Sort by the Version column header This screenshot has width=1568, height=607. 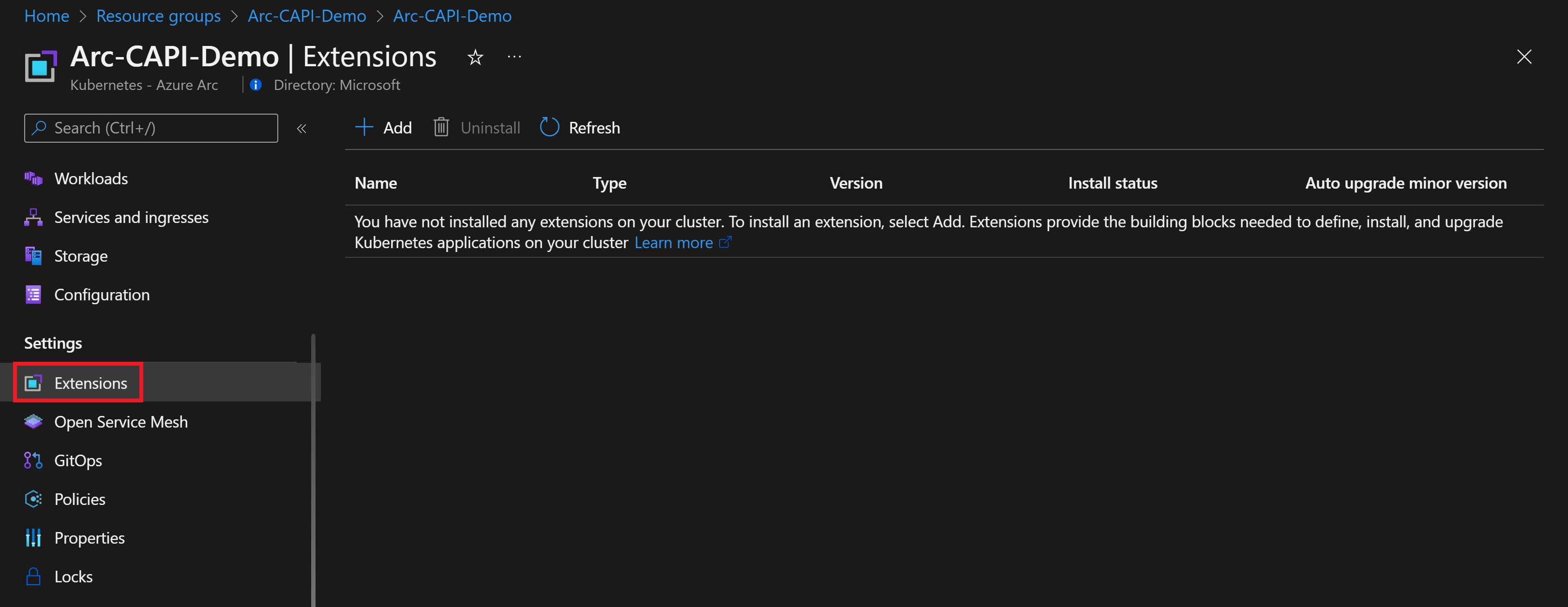[856, 183]
